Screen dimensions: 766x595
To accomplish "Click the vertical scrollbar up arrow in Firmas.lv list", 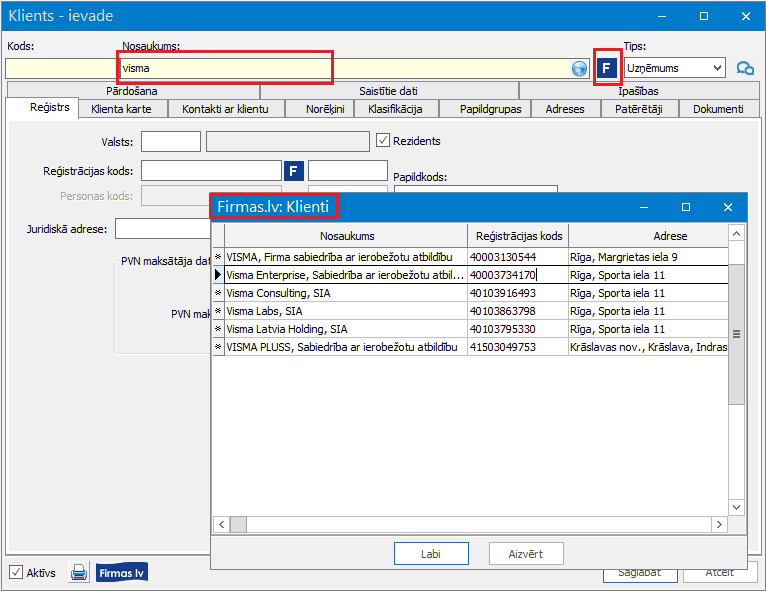I will [736, 234].
